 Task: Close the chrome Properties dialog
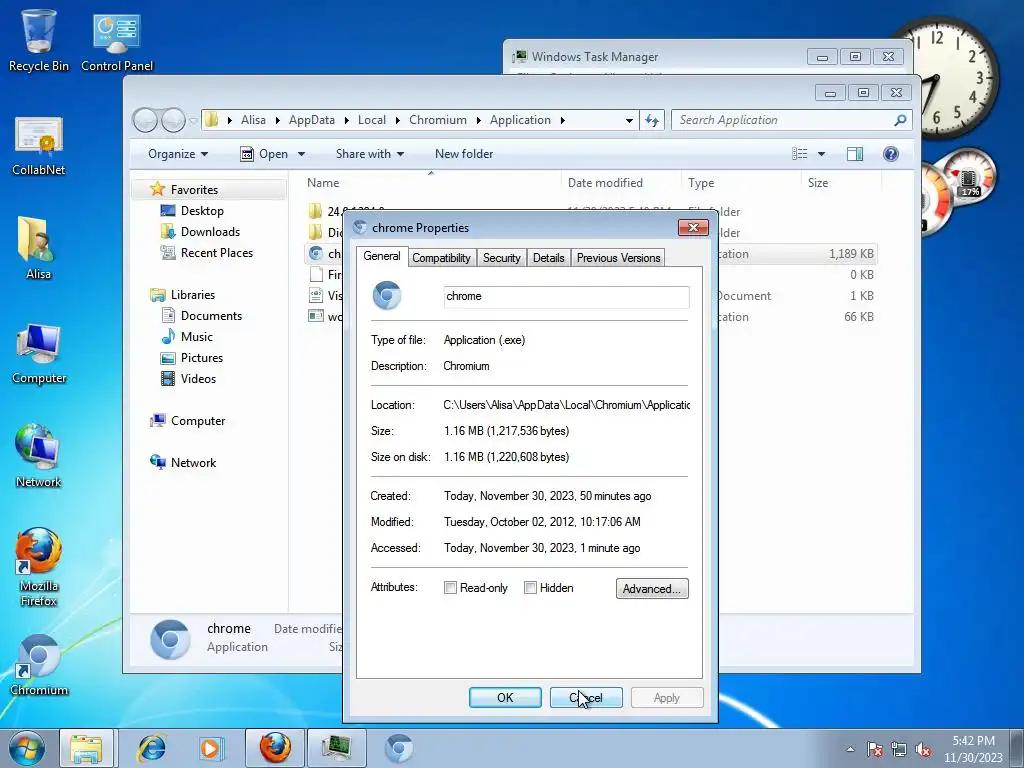coord(694,227)
